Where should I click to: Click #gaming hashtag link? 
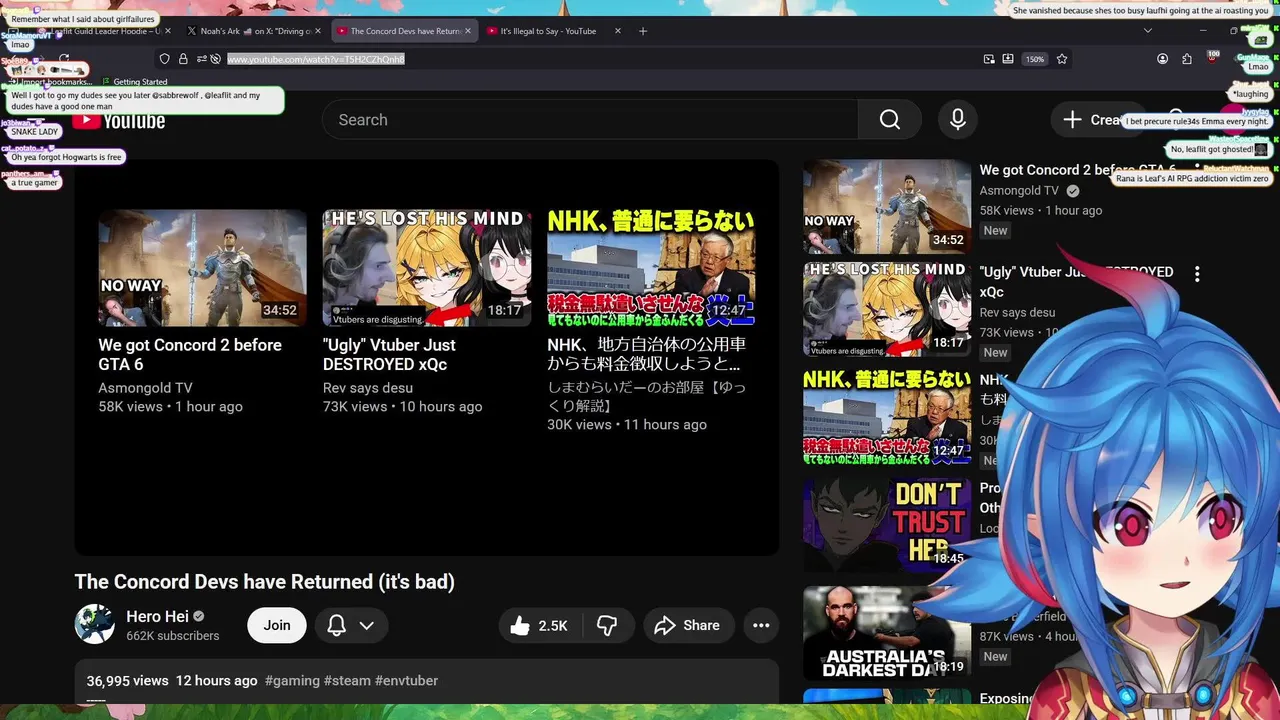point(292,681)
